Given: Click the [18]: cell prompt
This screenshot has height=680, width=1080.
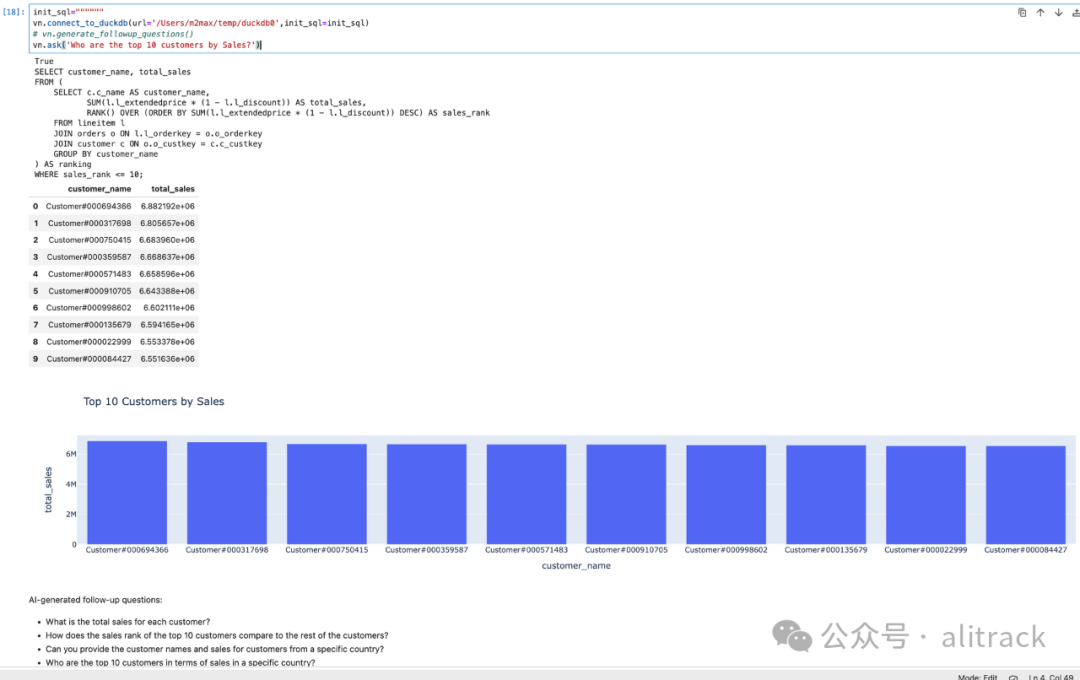Looking at the screenshot, I should pos(14,12).
